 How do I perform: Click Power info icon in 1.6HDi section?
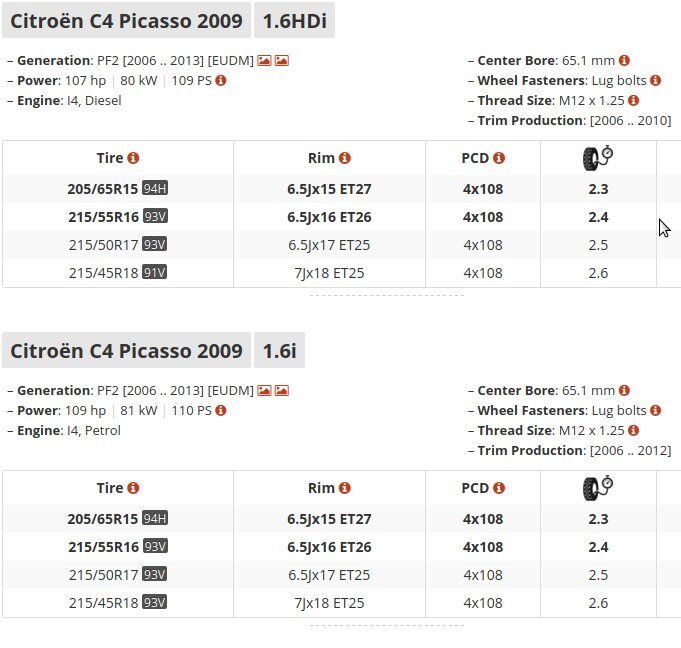pos(221,80)
